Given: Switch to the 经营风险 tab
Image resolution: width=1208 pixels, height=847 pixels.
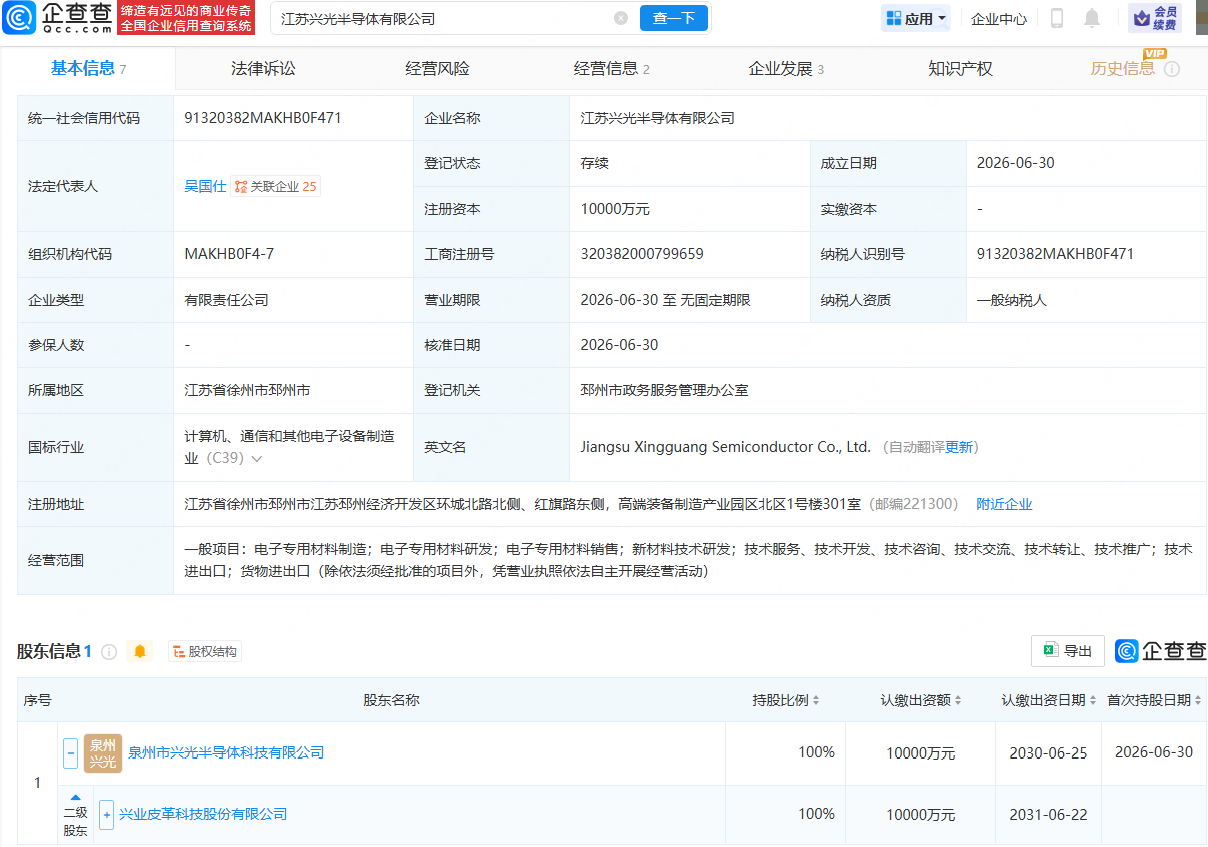Looking at the screenshot, I should [x=437, y=68].
